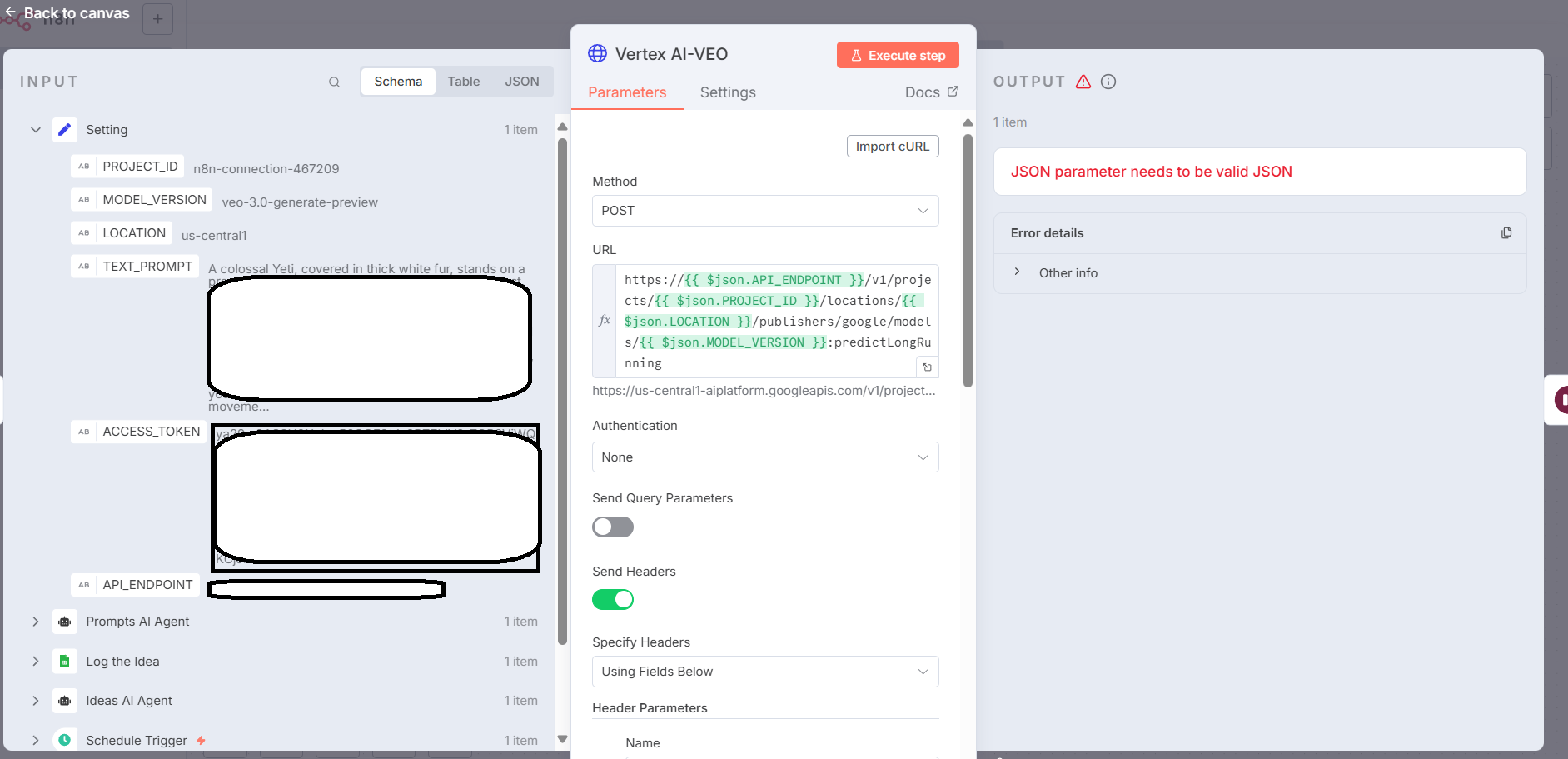
Task: Copy error details with the clipboard icon
Action: click(x=1506, y=233)
